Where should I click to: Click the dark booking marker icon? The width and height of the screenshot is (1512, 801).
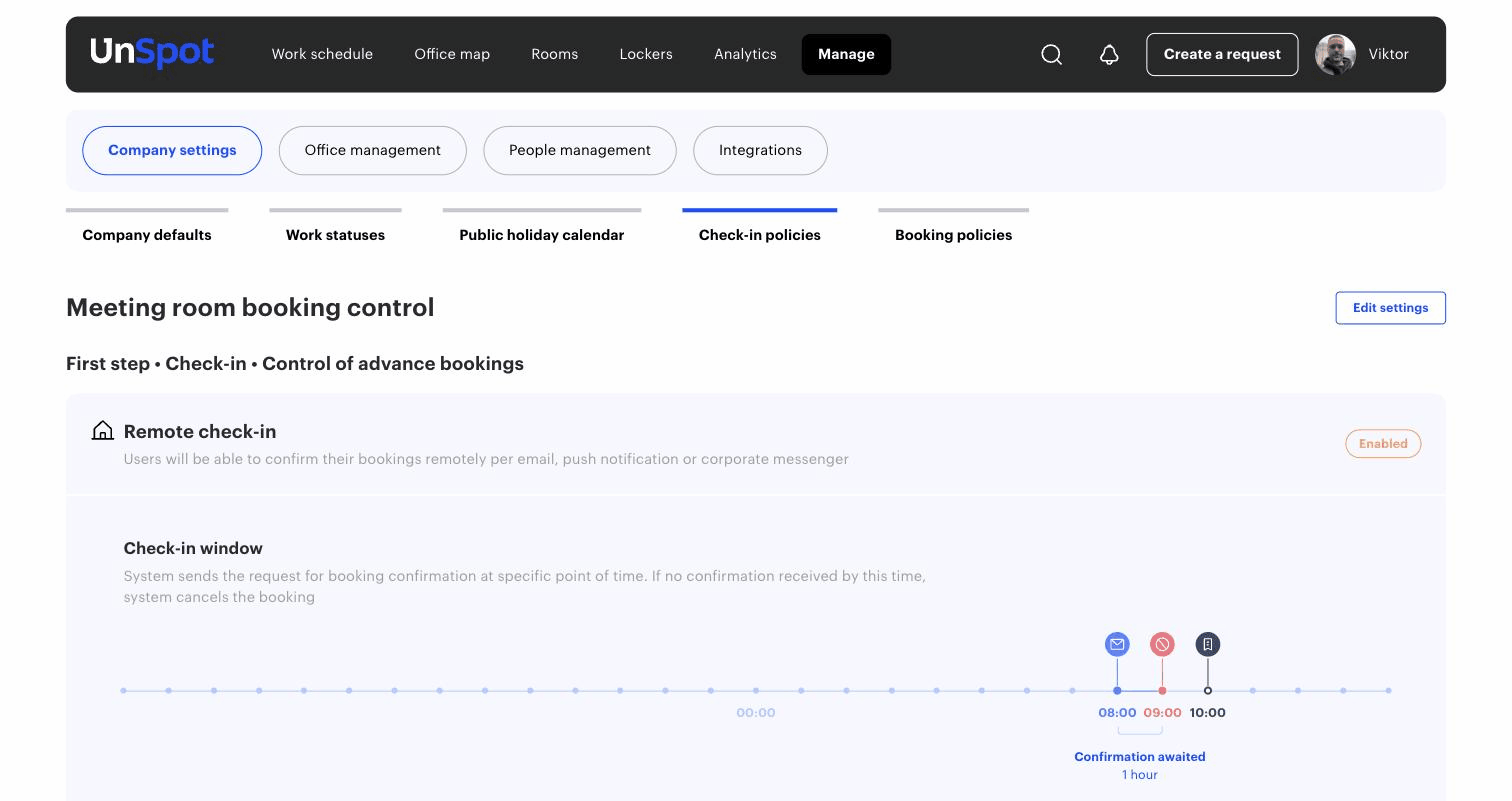1208,644
